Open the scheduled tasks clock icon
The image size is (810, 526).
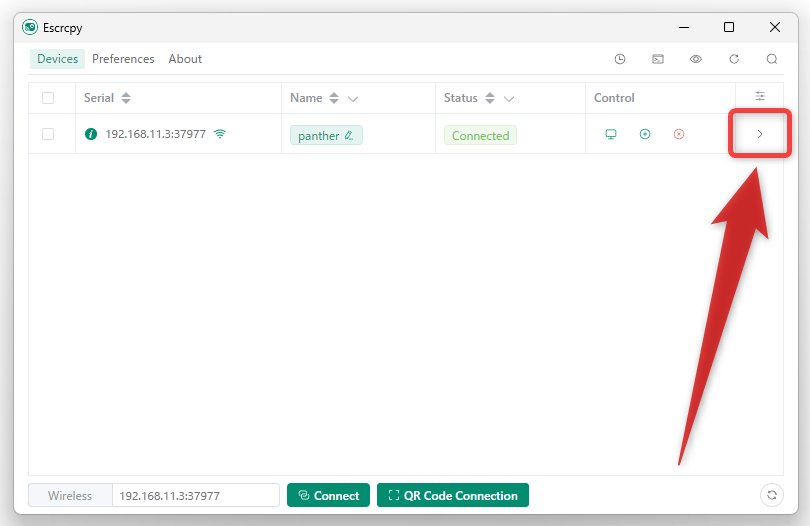click(x=620, y=59)
